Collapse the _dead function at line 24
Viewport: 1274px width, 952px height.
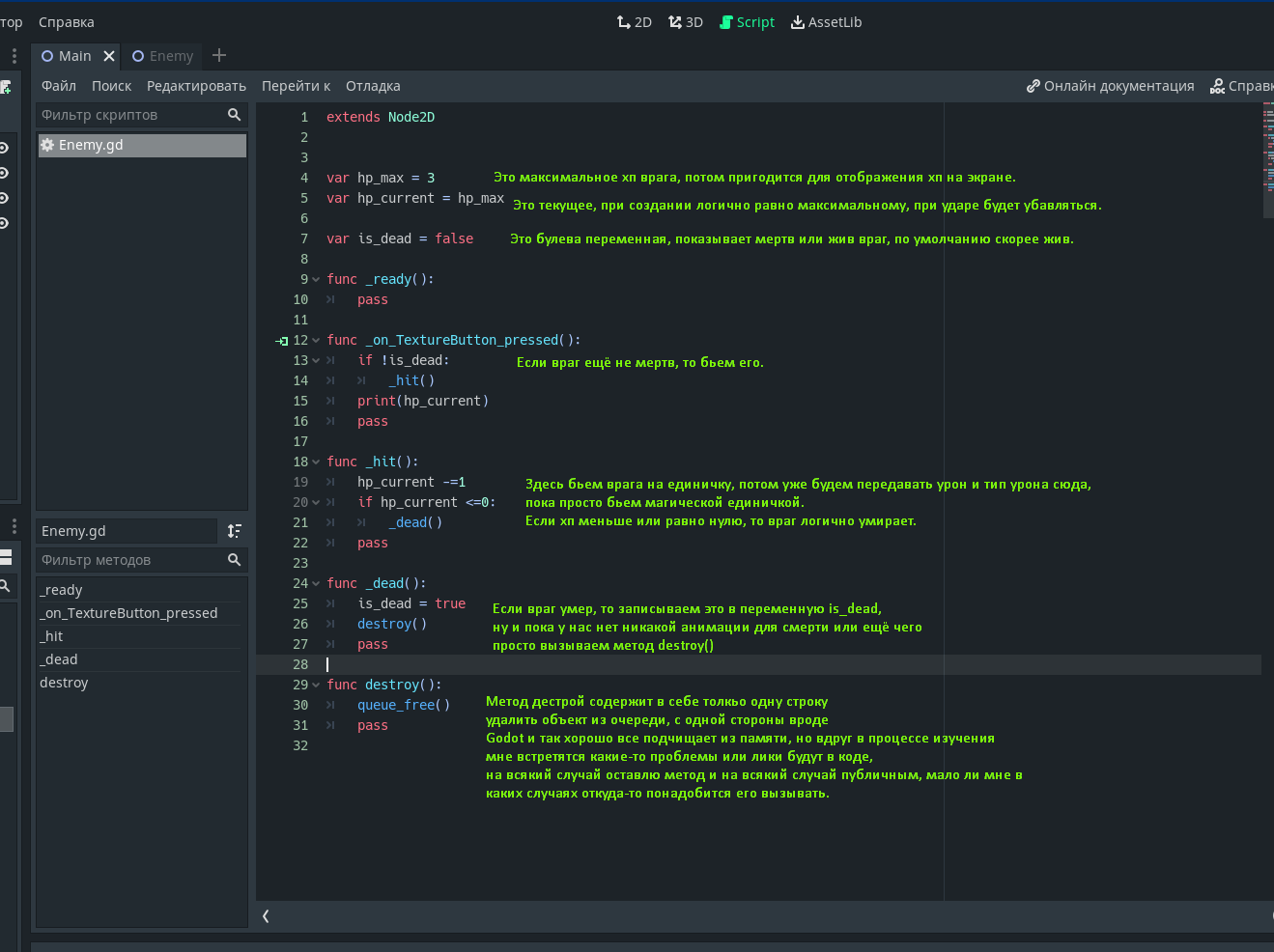(x=316, y=584)
